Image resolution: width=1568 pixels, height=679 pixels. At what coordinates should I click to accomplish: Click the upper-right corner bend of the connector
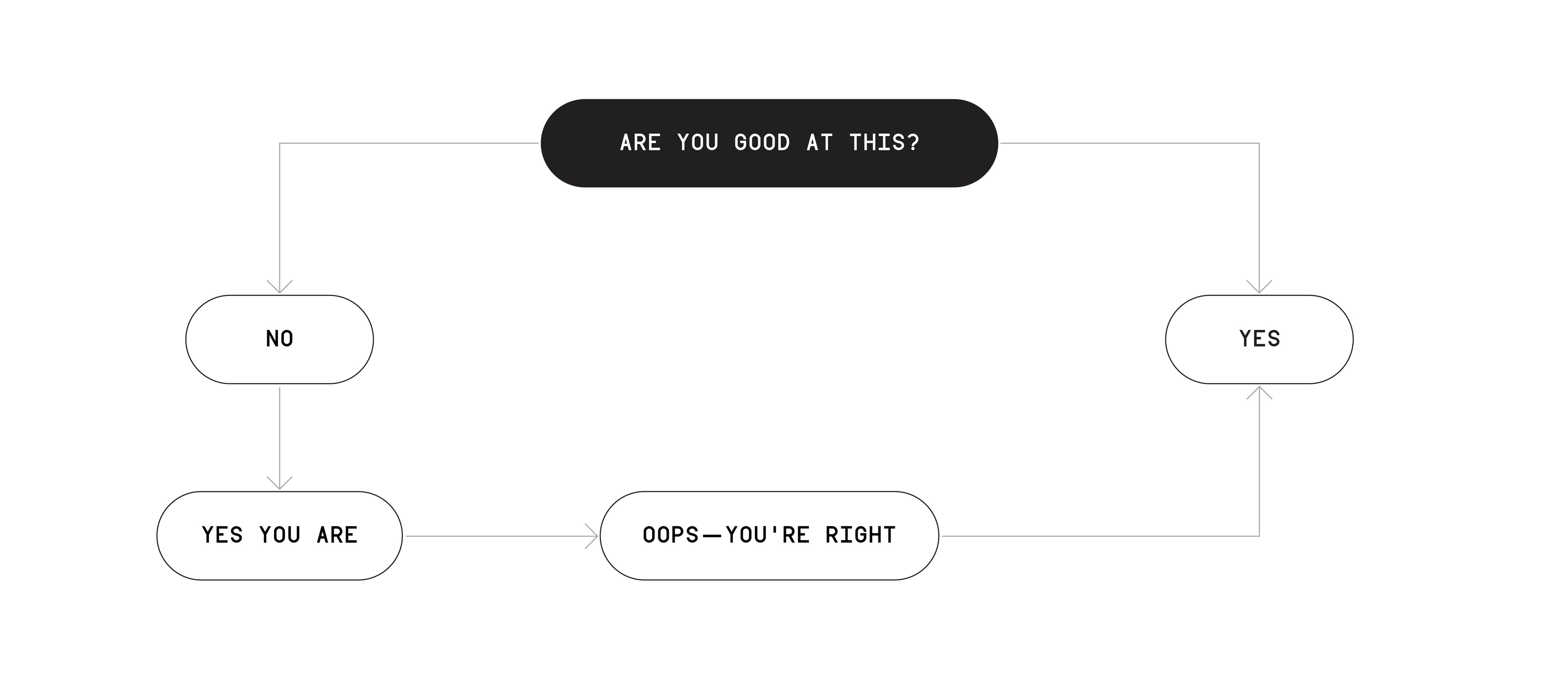tap(1259, 144)
